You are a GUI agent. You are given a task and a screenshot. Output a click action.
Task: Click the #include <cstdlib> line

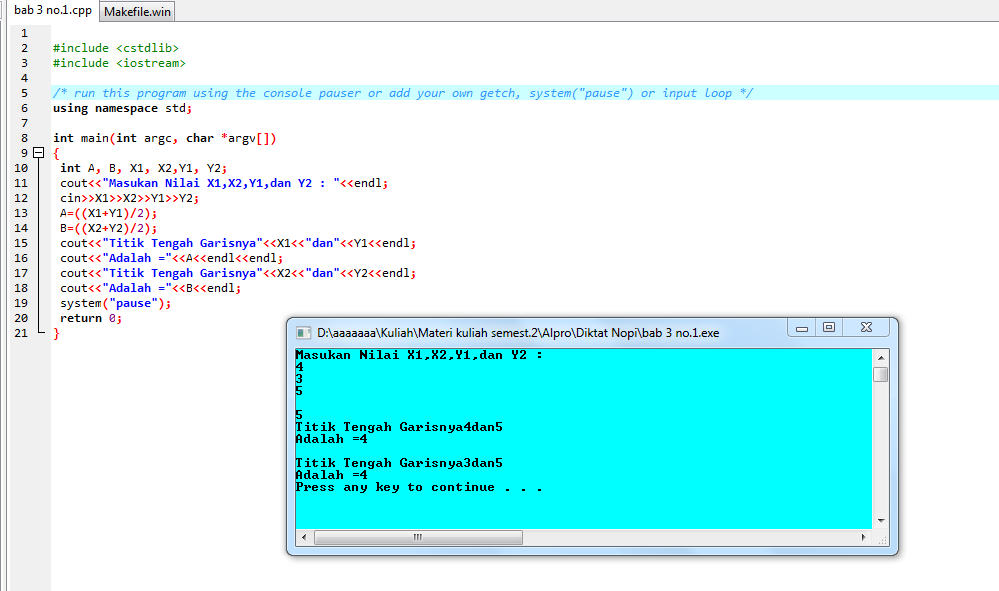(115, 48)
